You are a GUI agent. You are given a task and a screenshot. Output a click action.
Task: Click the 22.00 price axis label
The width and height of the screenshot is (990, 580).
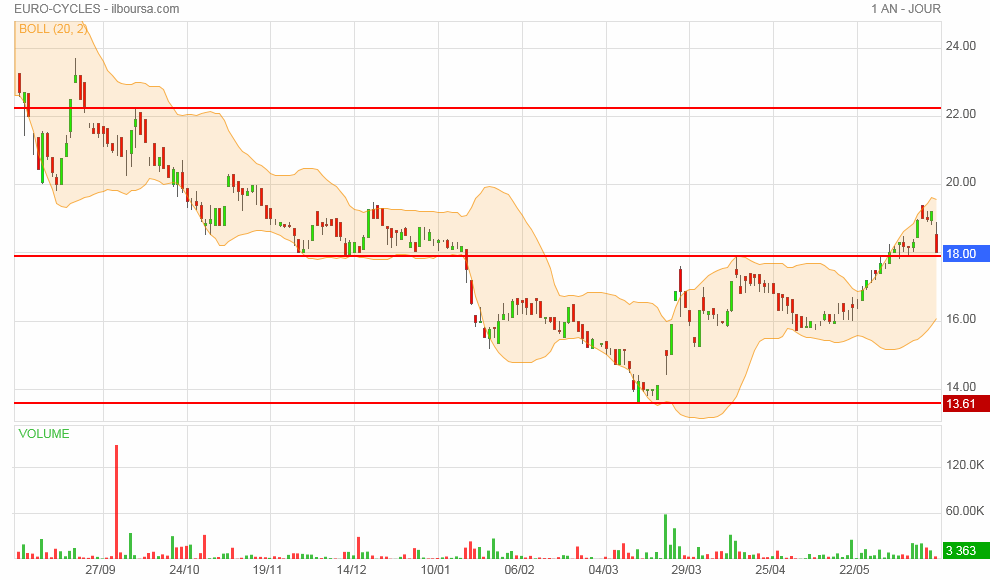960,114
